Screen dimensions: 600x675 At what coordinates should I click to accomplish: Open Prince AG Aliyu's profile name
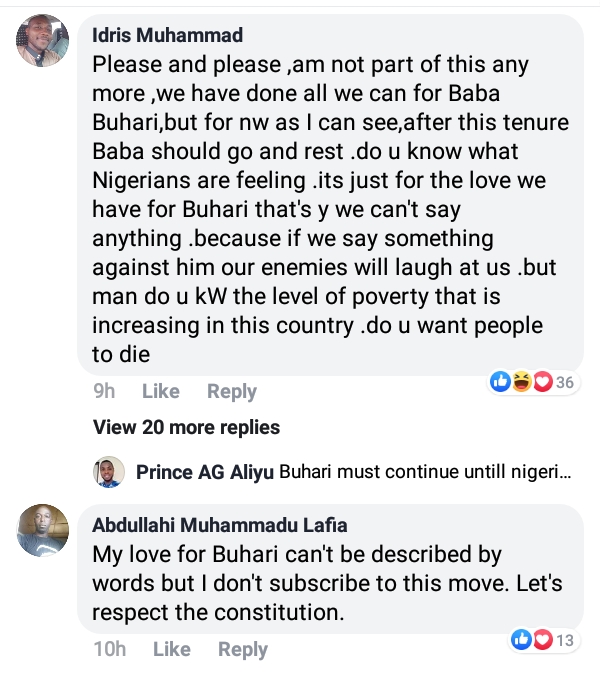[x=205, y=472]
